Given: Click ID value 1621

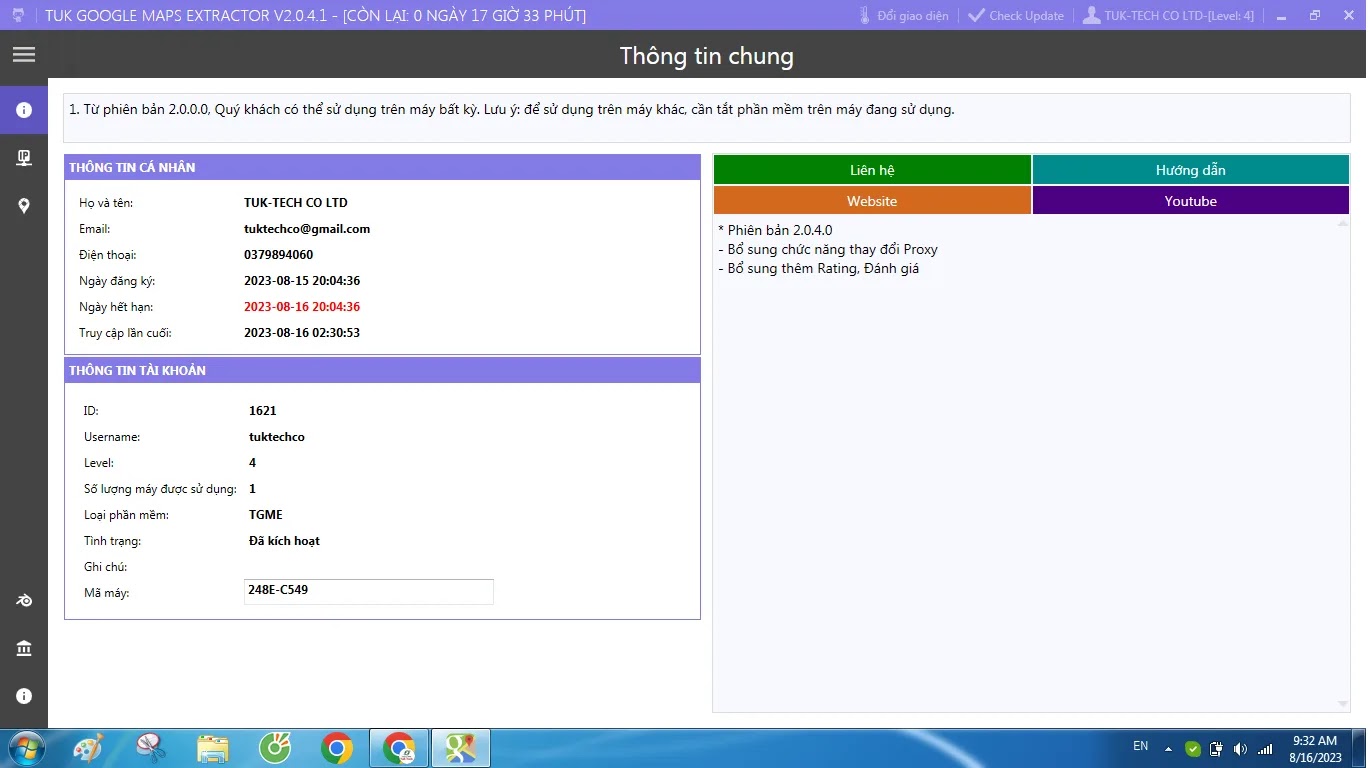Looking at the screenshot, I should click(263, 411).
